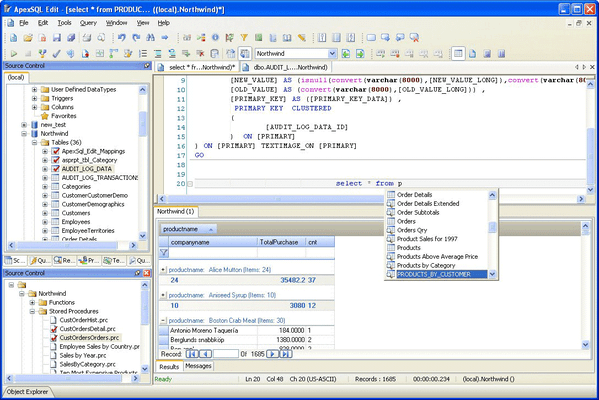Toggle the highlighted button left of the database combo
Screen dimensions: 599x400
click(245, 54)
